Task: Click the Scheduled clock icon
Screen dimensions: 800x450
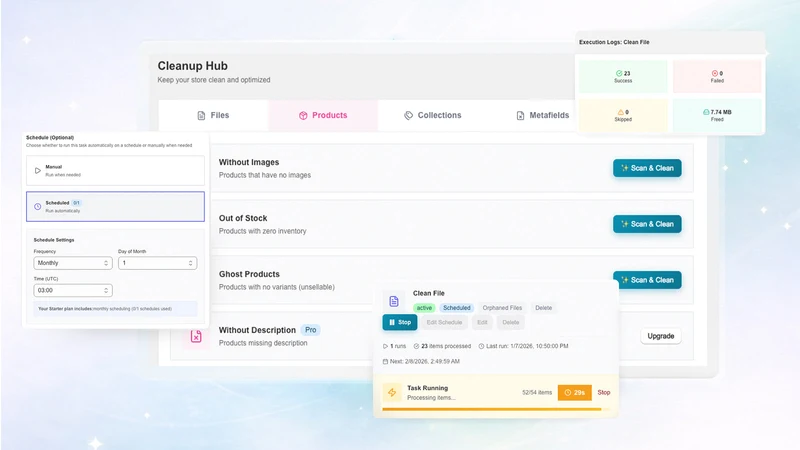Action: coord(38,207)
